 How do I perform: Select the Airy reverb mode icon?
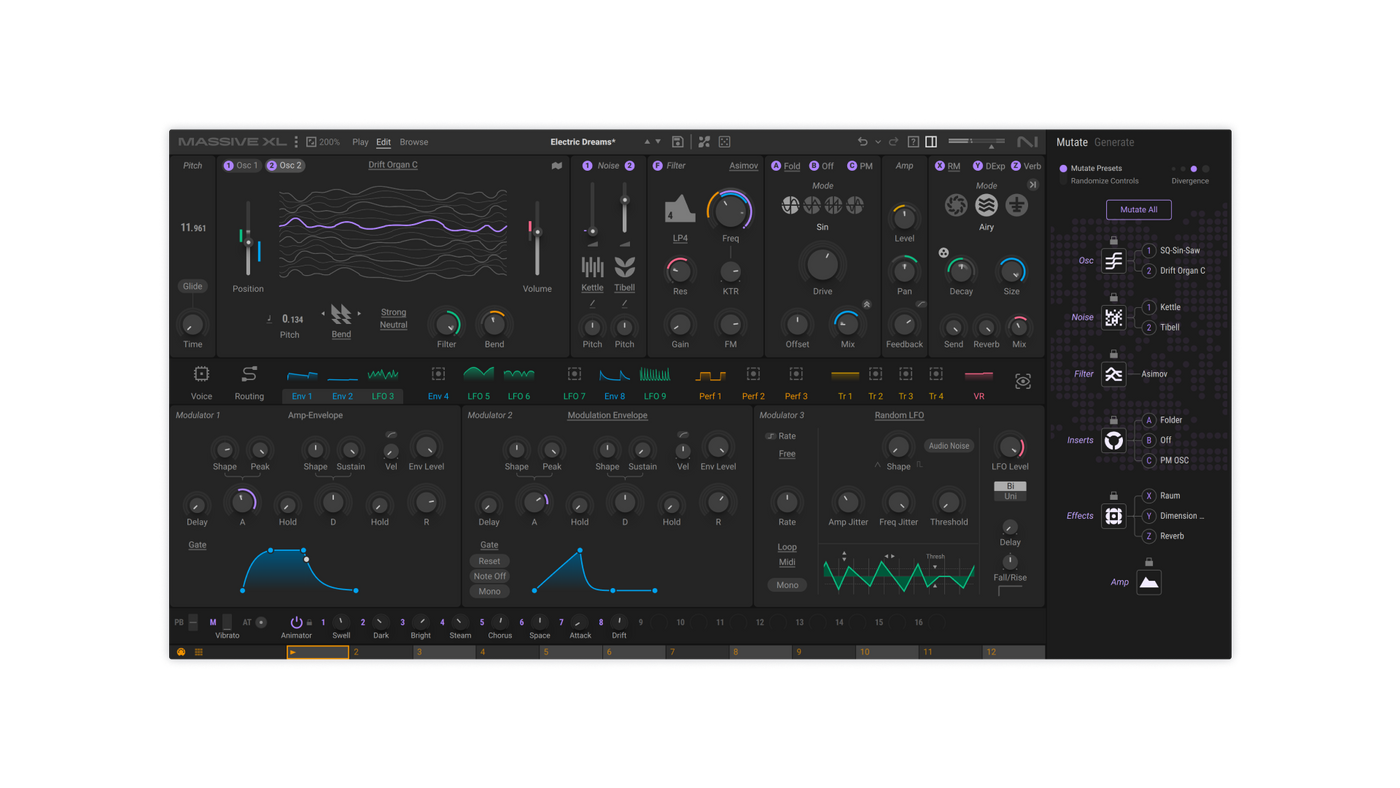click(986, 205)
